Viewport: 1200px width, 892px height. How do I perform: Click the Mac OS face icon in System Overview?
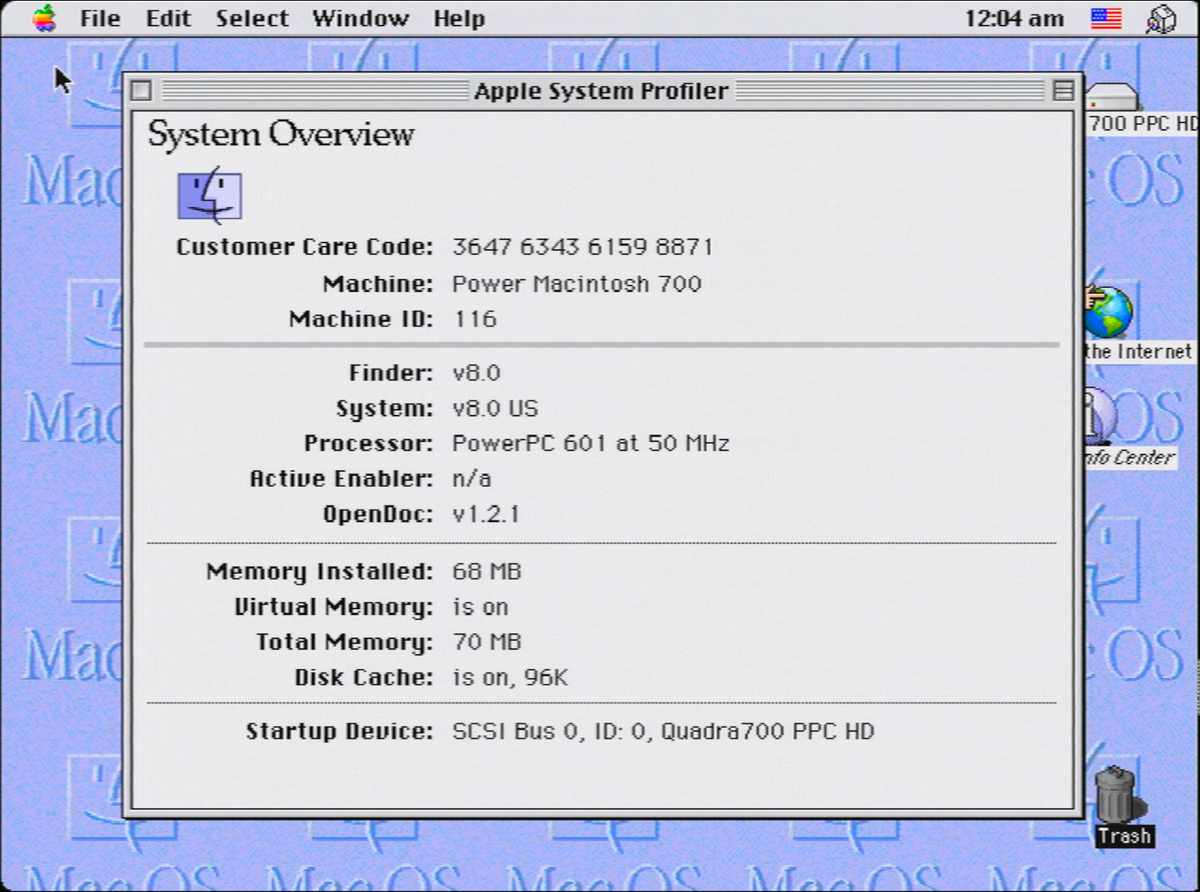coord(210,194)
